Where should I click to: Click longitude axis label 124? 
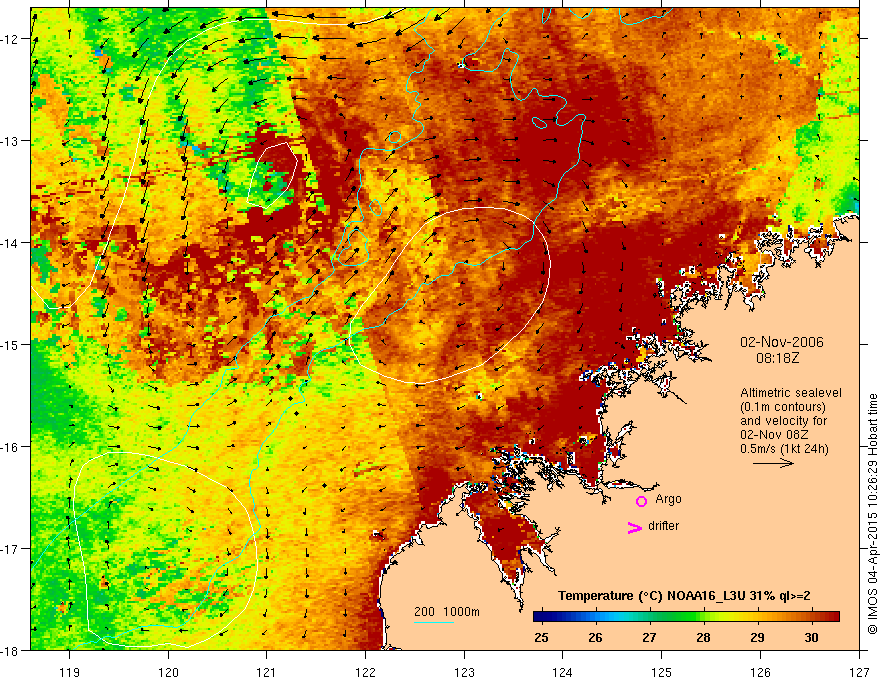pos(563,672)
